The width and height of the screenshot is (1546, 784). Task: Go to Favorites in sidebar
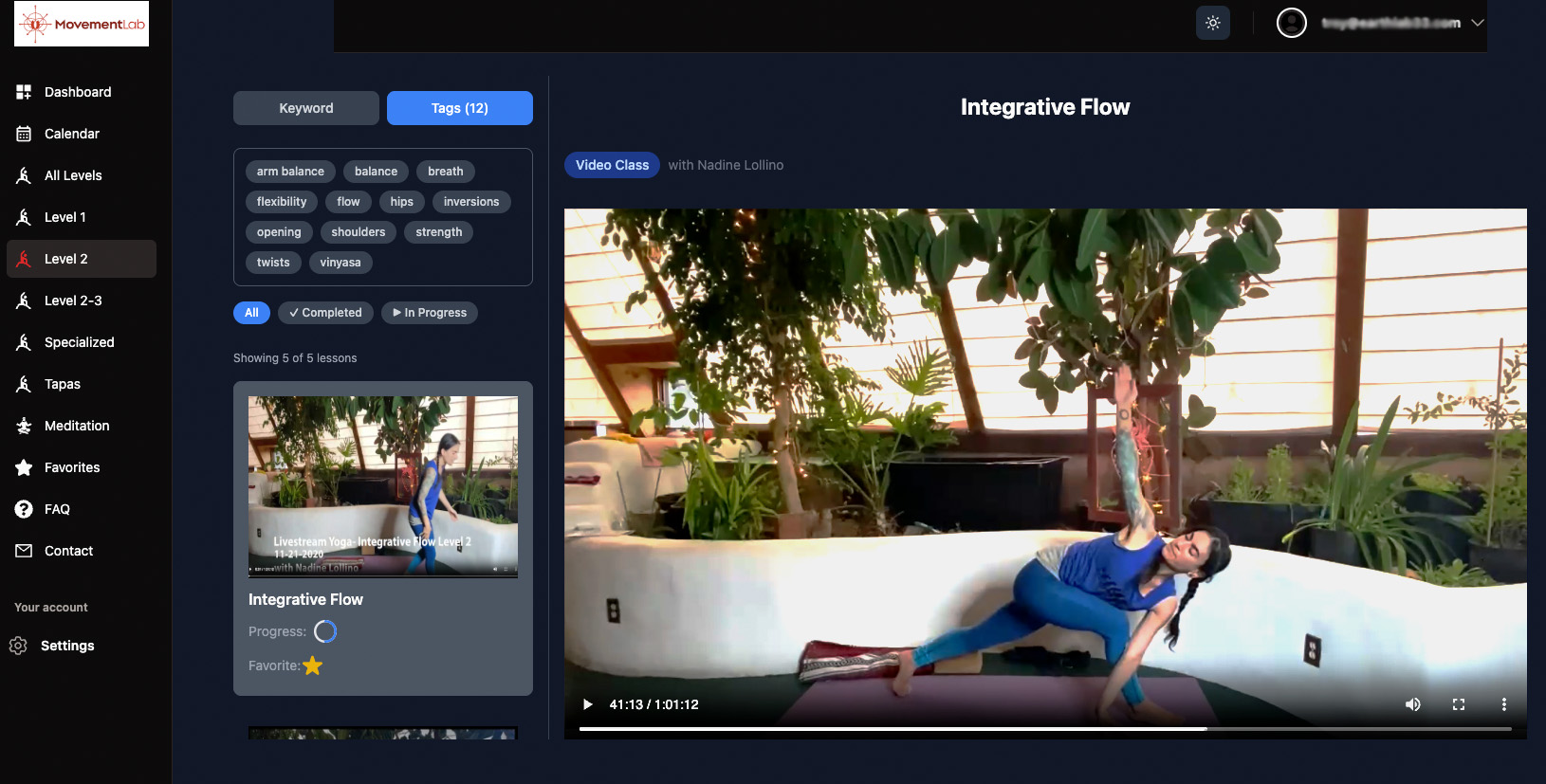point(72,467)
